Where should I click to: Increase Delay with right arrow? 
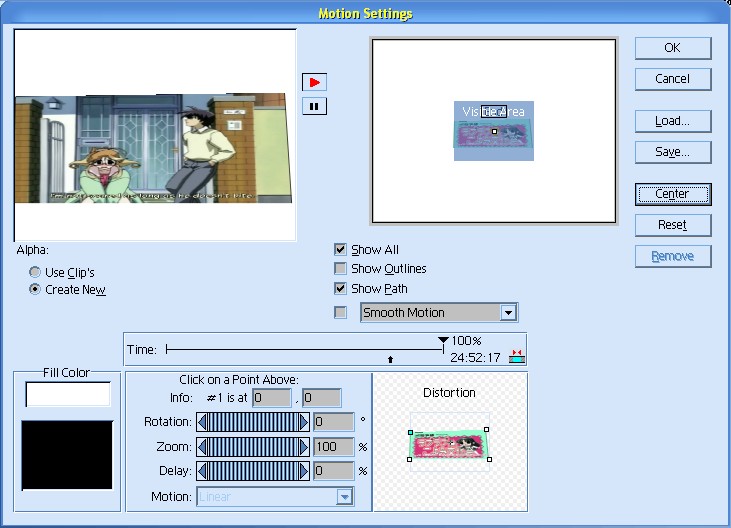tap(304, 471)
